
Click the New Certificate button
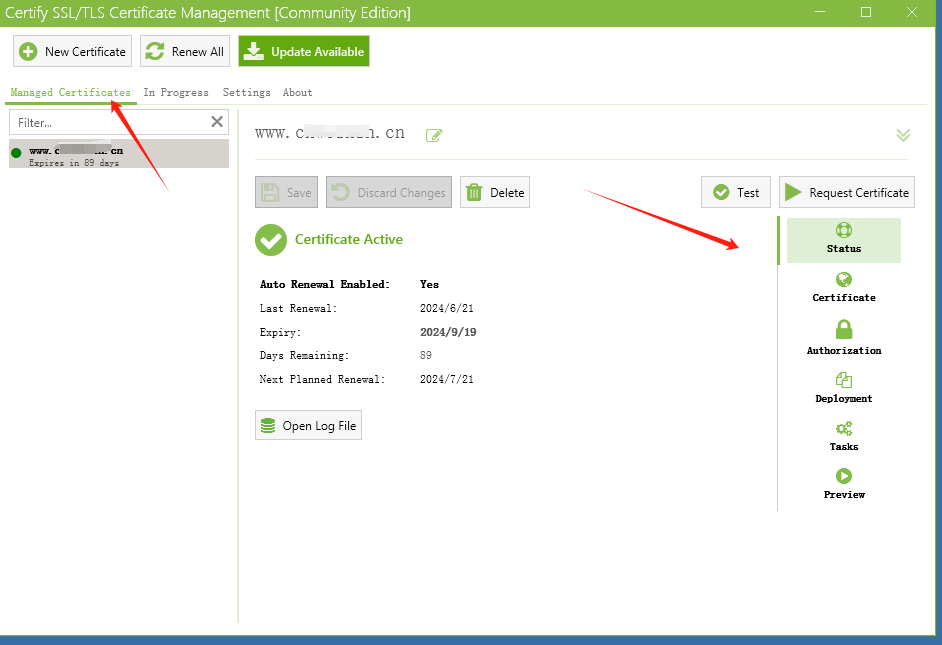(x=72, y=52)
